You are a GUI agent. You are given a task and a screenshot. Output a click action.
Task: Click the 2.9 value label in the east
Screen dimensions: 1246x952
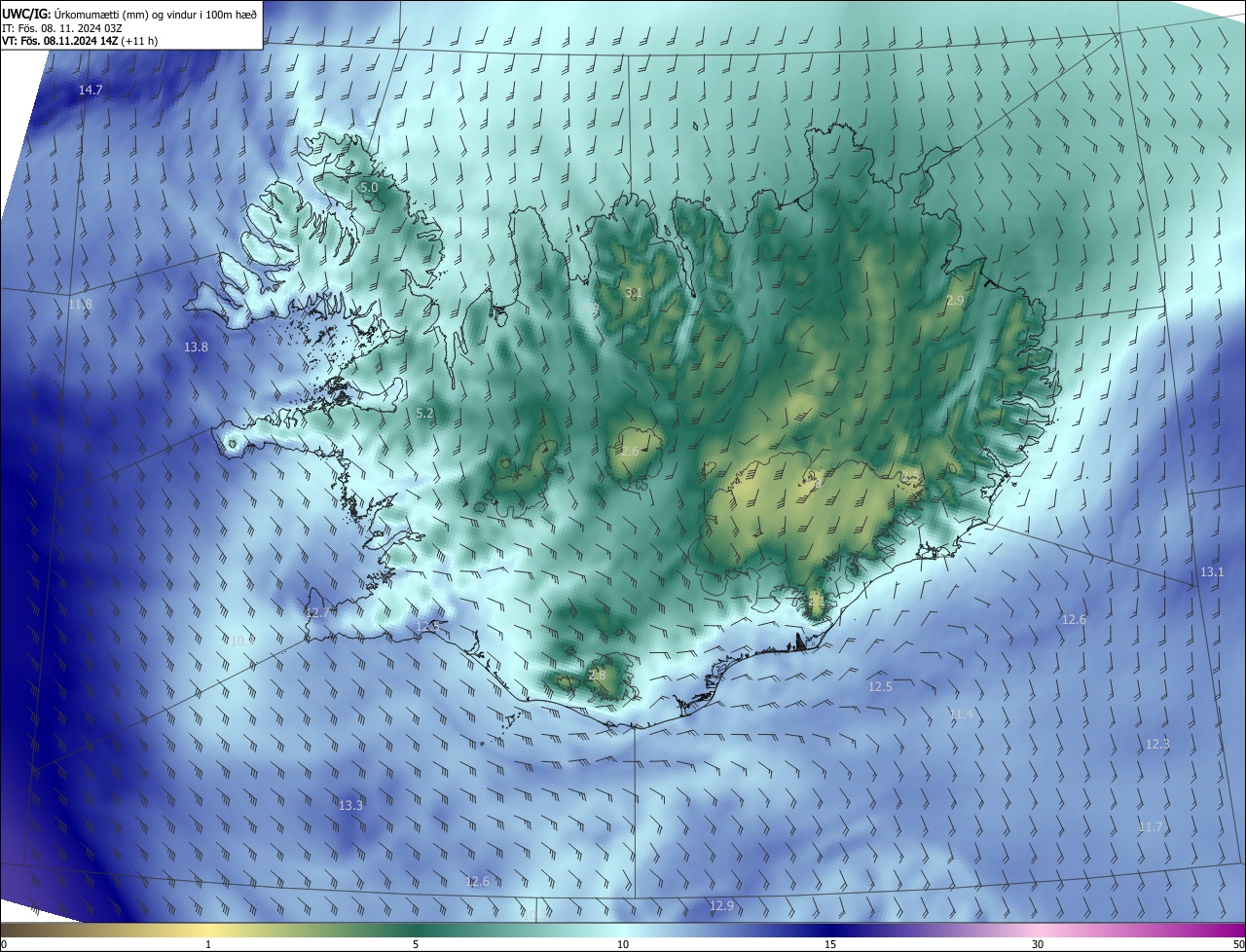[x=955, y=301]
